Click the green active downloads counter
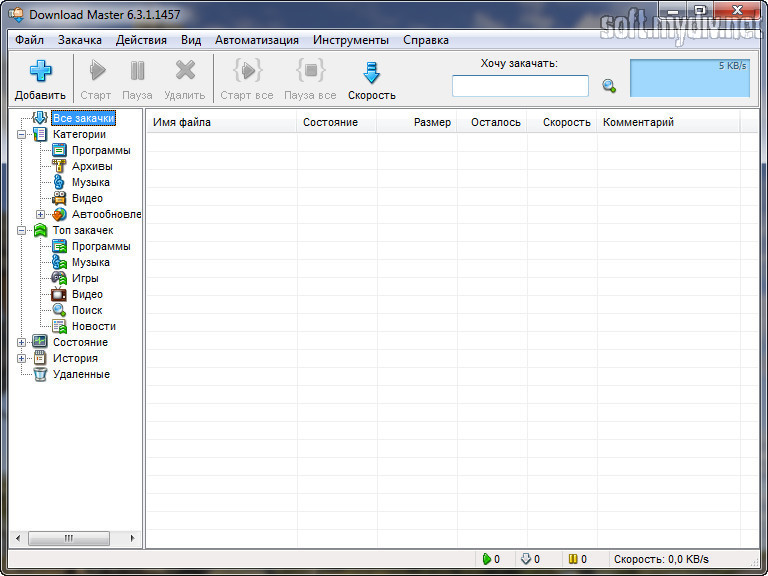 point(491,559)
